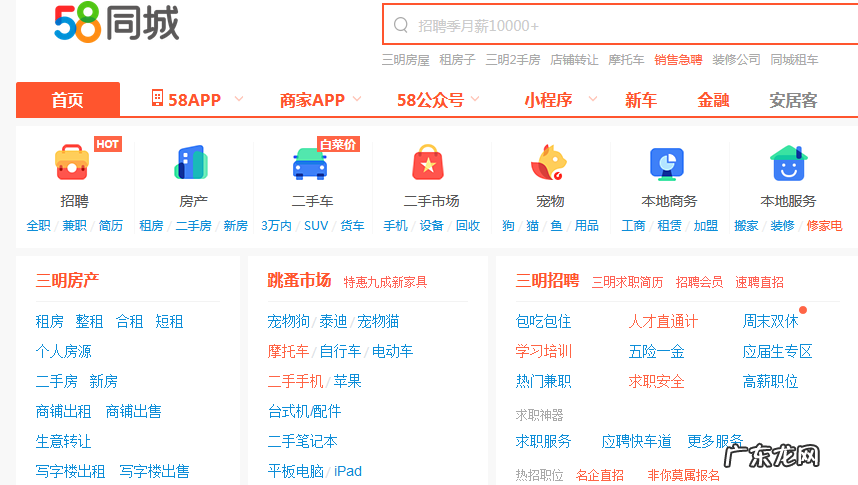Open 应聘快车道 link
This screenshot has width=858, height=485.
coord(636,441)
